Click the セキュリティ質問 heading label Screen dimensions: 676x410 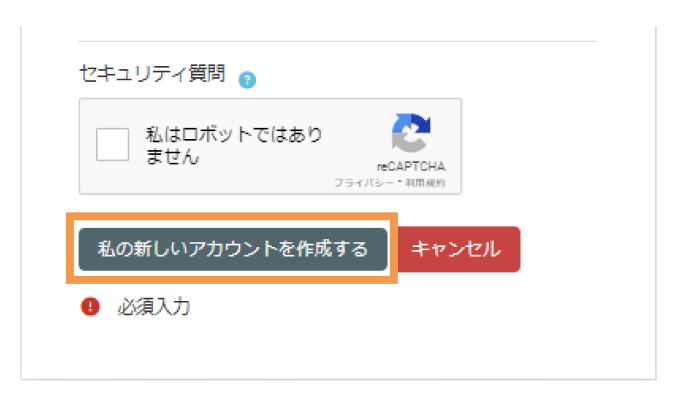[152, 73]
